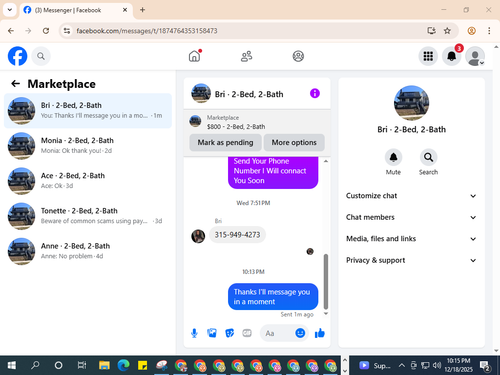Click the Thanks I'll message you bubble
Viewport: 500px width, 375px height.
(273, 296)
